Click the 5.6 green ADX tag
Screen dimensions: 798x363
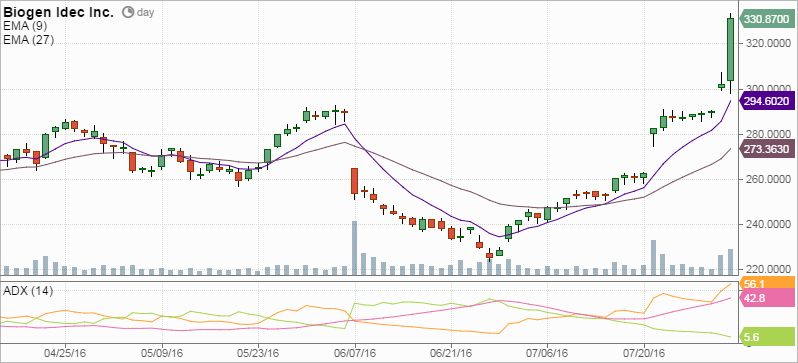[x=768, y=337]
